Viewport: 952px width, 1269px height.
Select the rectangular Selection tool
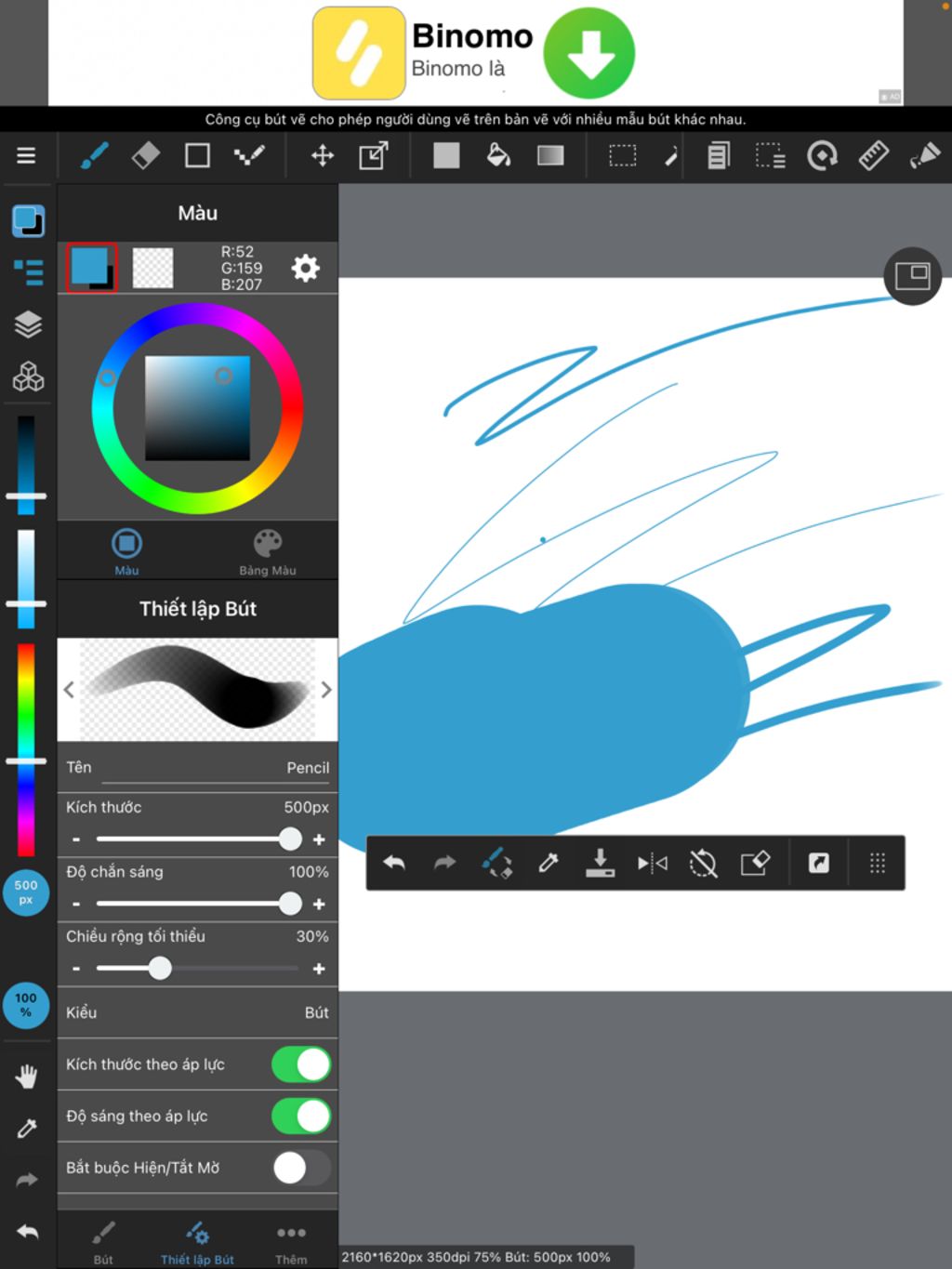coord(623,155)
